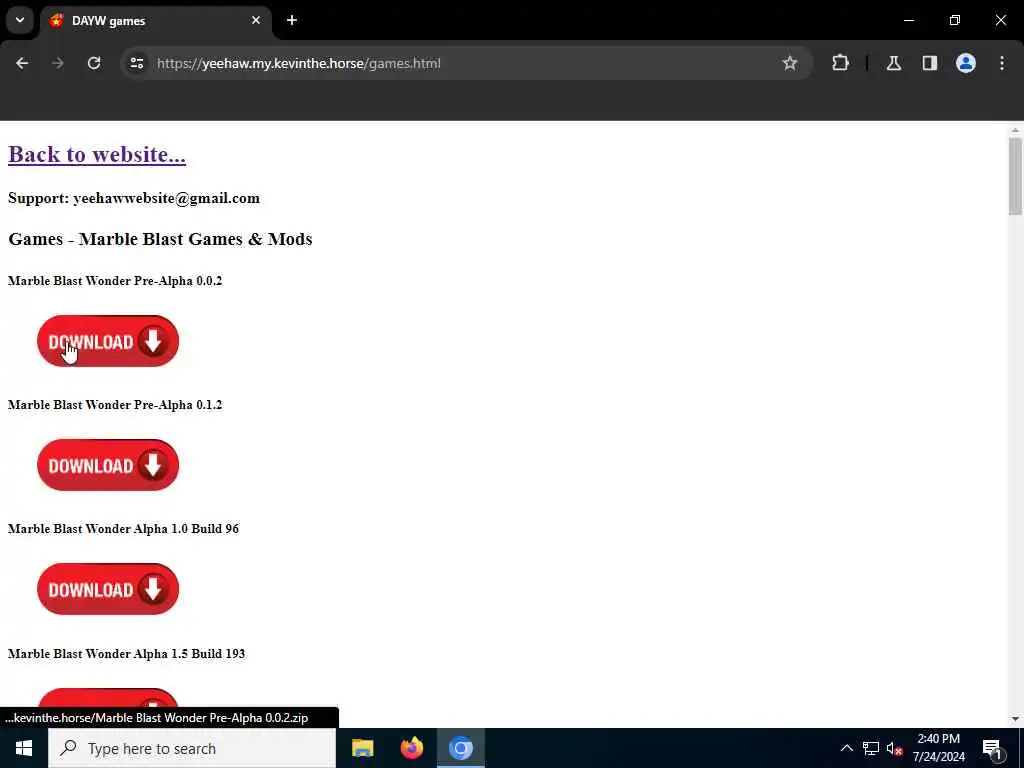Open Chrome Labs flask icon

pyautogui.click(x=894, y=63)
